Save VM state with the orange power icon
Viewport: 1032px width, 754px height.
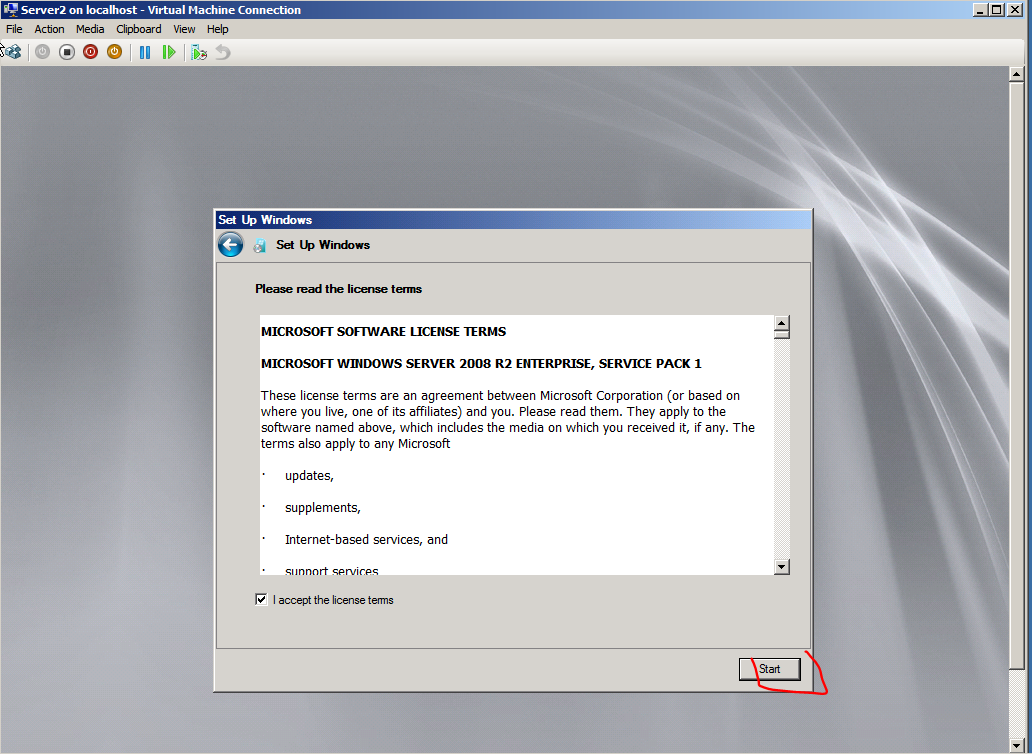pyautogui.click(x=115, y=52)
